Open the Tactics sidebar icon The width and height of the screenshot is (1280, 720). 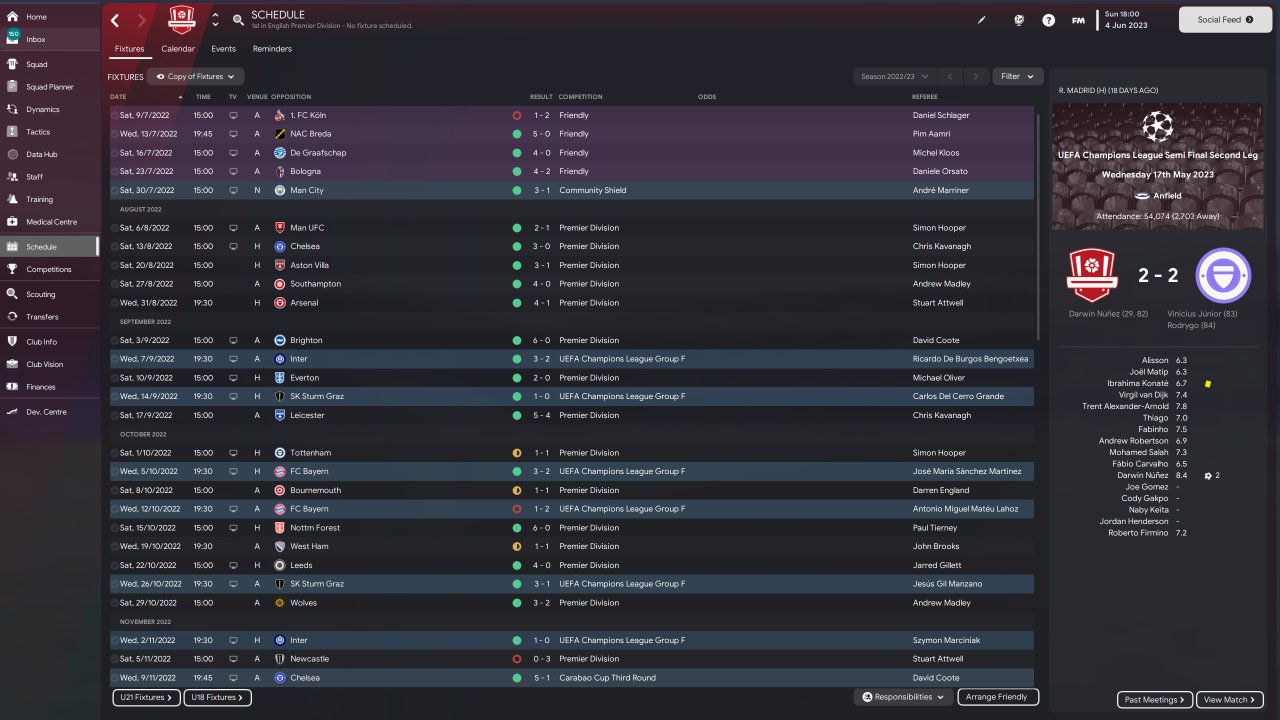(12, 132)
